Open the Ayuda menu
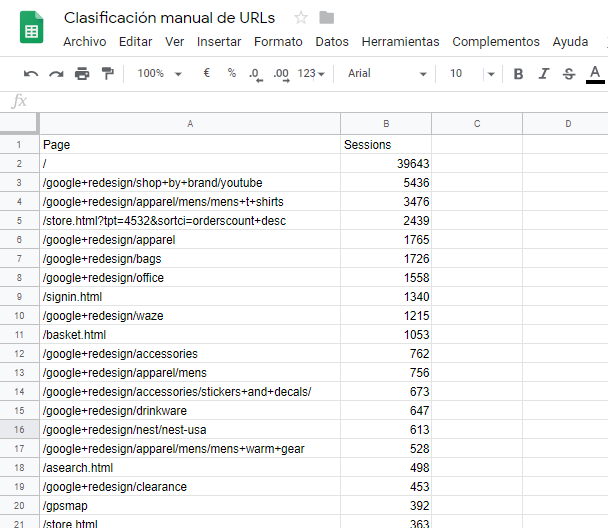 pyautogui.click(x=570, y=41)
